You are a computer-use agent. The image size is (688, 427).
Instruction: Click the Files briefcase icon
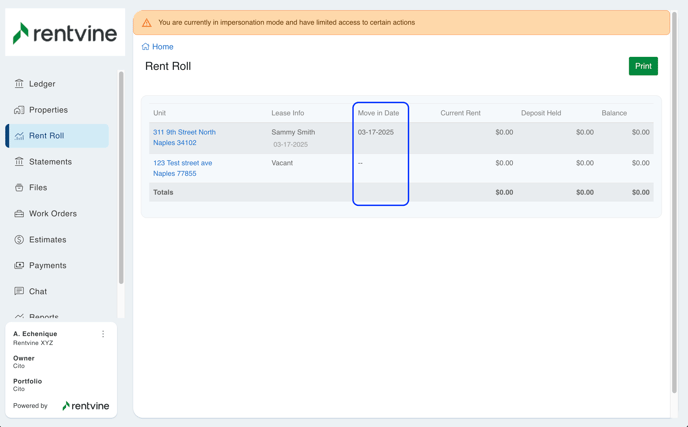(x=19, y=188)
